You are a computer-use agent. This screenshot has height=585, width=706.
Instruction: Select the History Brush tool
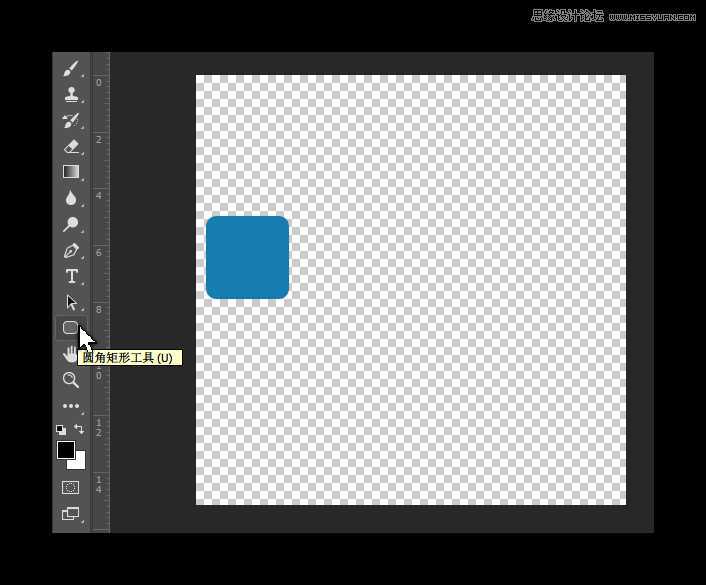tap(71, 120)
